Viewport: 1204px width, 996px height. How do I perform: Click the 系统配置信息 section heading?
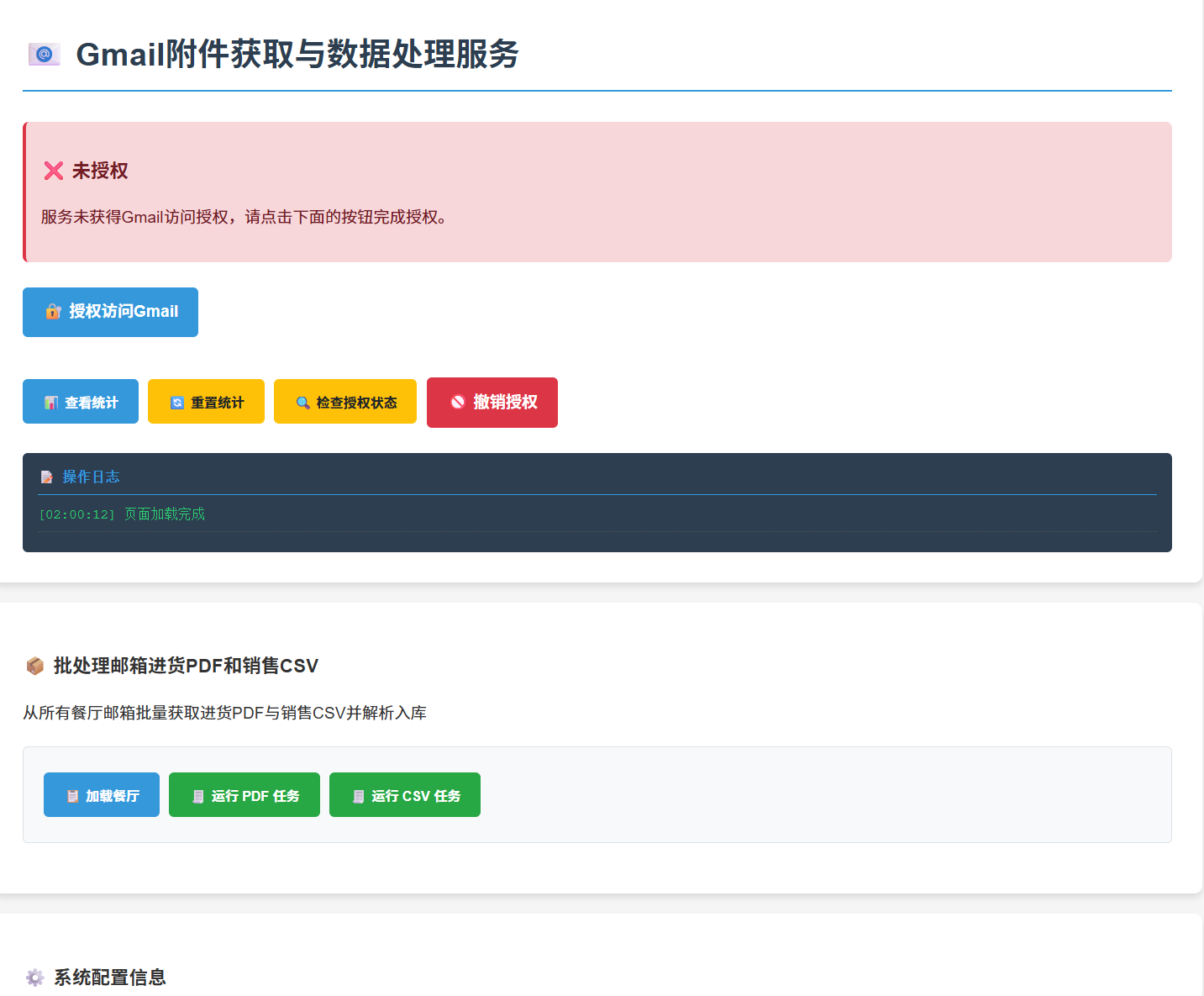click(x=110, y=978)
